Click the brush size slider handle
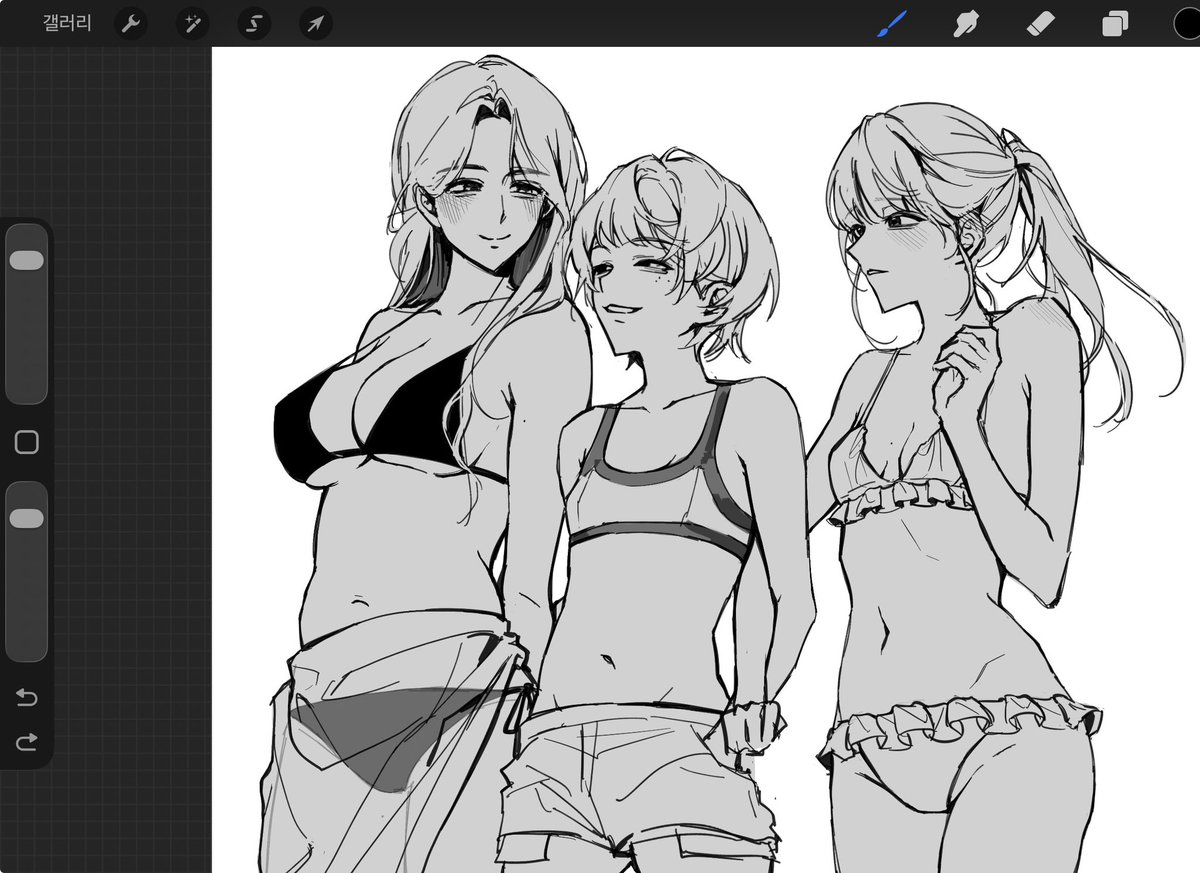The height and width of the screenshot is (873, 1200). click(x=26, y=260)
